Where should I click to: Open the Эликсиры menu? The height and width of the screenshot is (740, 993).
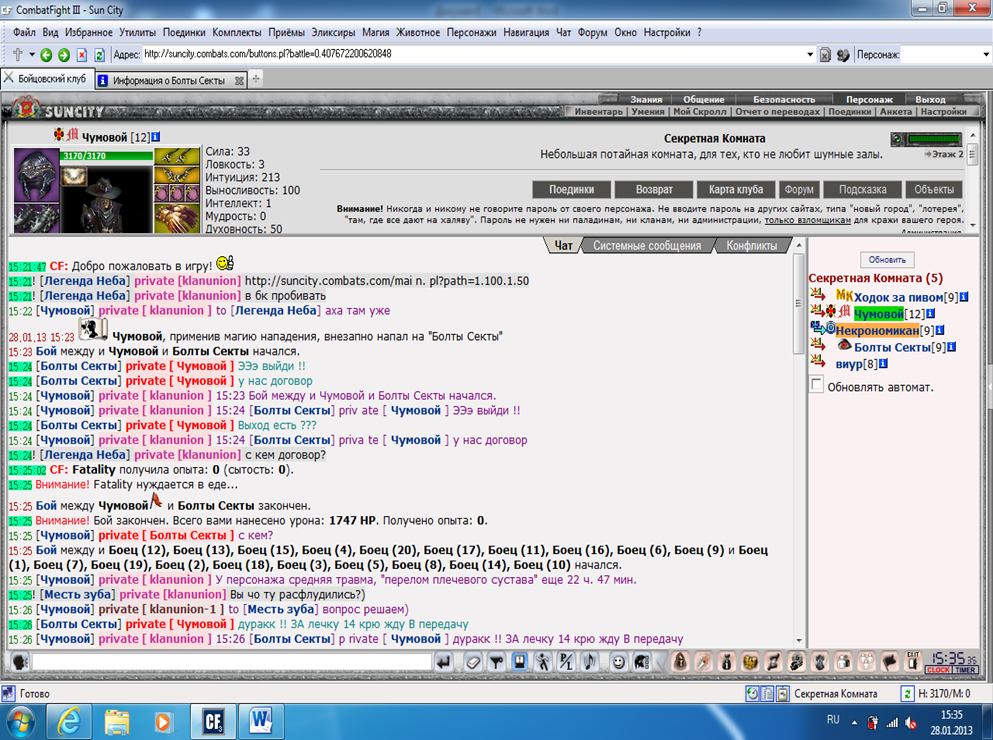click(333, 32)
